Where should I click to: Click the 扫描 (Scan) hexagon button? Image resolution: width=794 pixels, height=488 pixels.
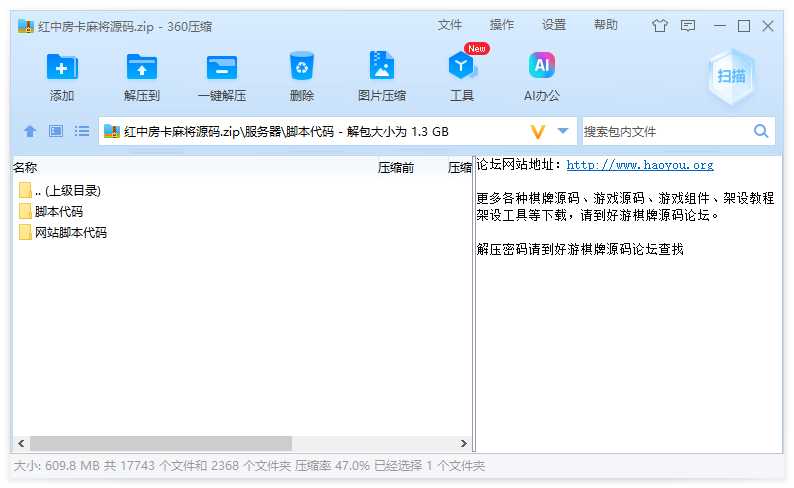pos(731,76)
